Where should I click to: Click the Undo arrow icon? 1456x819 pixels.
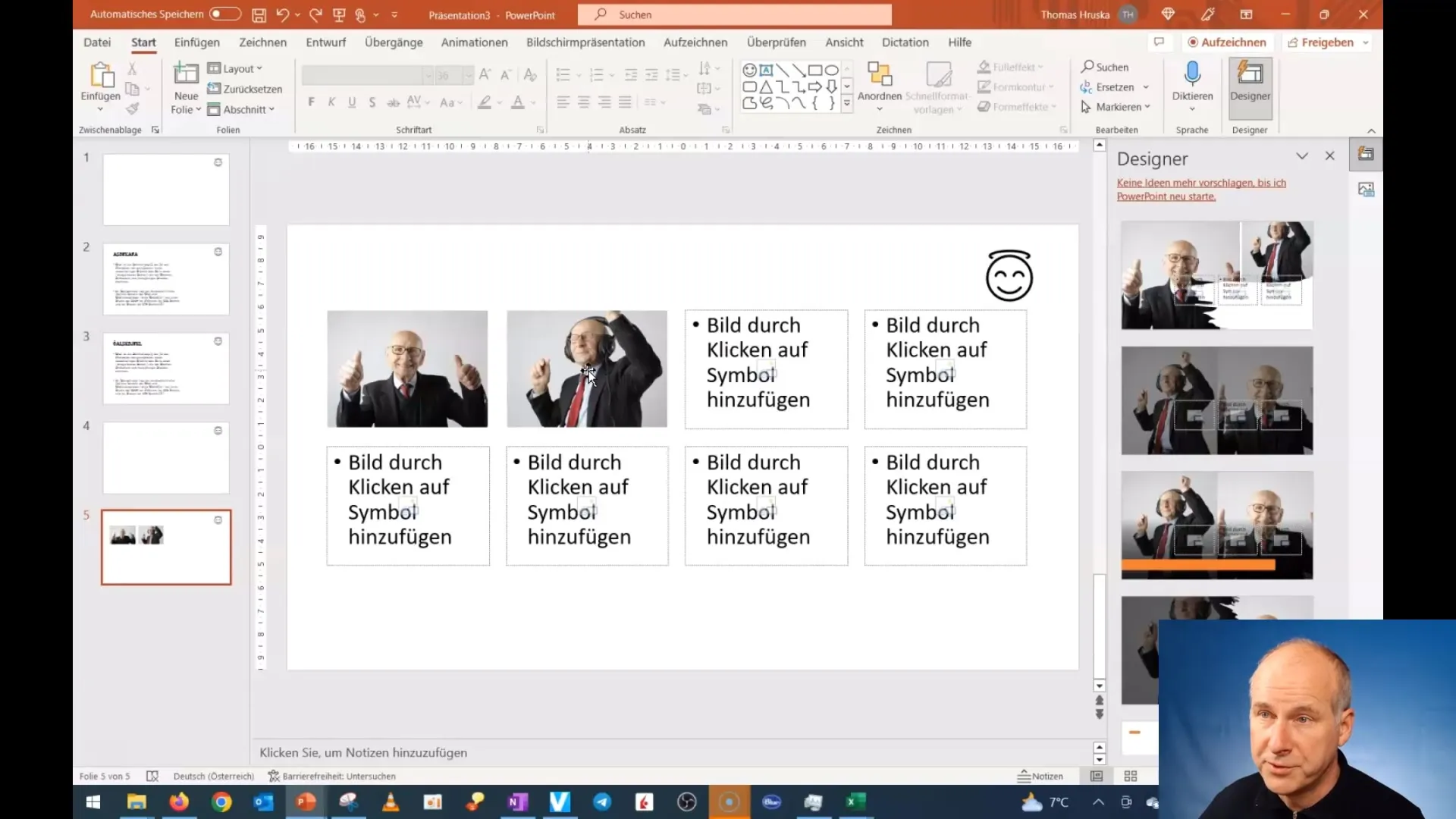[282, 14]
